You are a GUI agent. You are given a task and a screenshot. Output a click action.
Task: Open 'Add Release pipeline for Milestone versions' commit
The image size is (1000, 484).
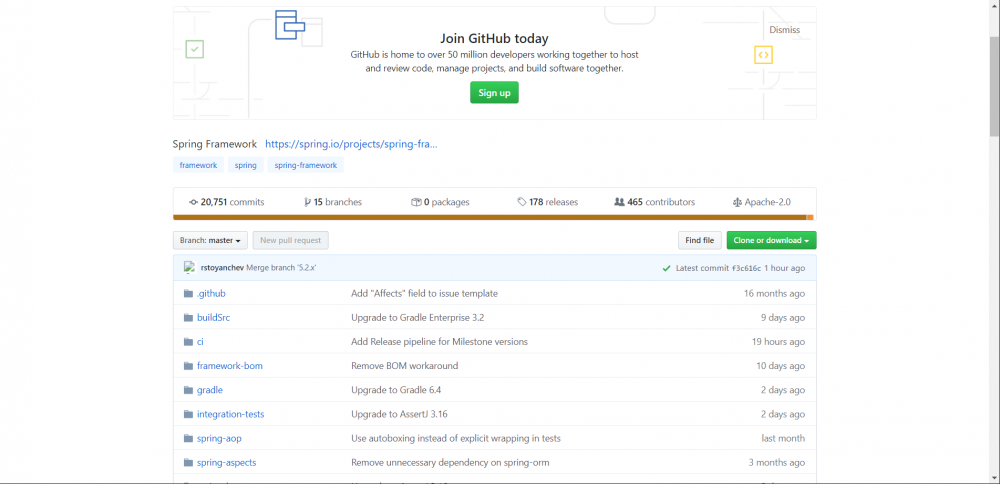(x=439, y=342)
